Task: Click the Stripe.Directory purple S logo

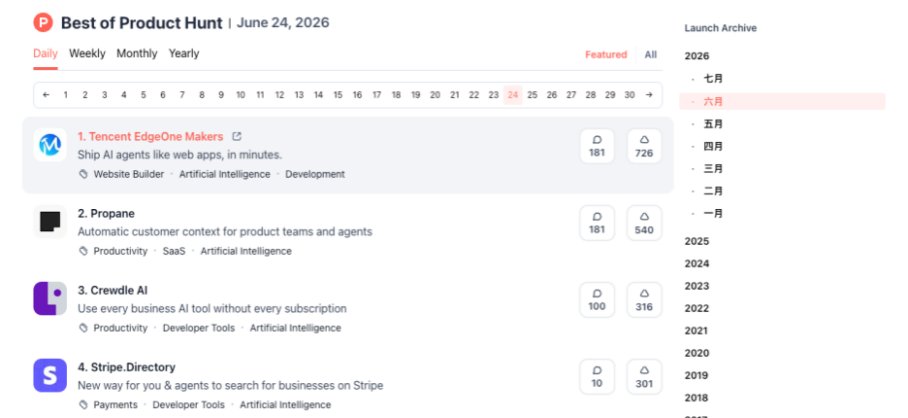Action: 50,375
